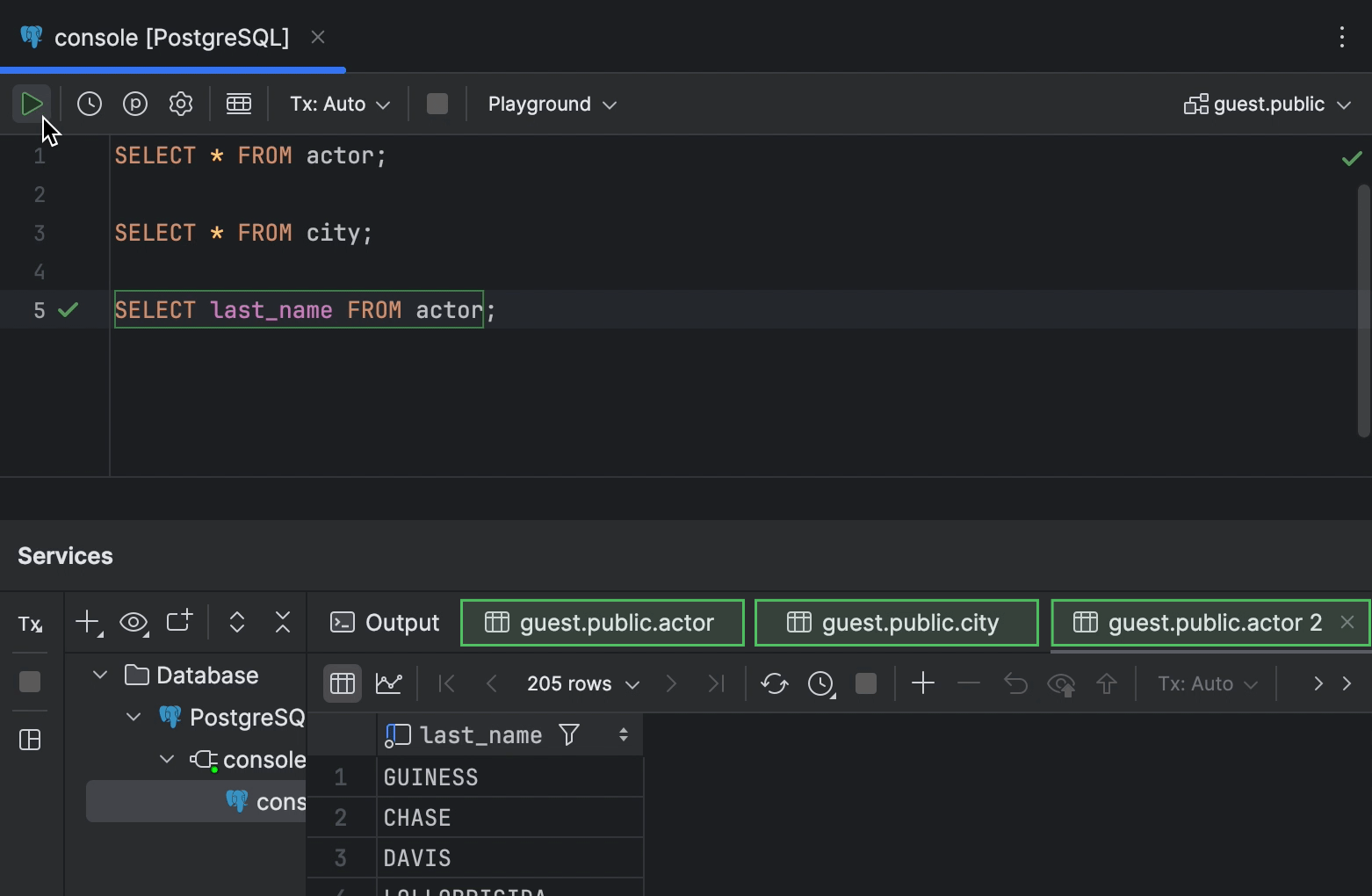Toggle the preview eye in Services toolbar
The width and height of the screenshot is (1372, 896).
133,622
